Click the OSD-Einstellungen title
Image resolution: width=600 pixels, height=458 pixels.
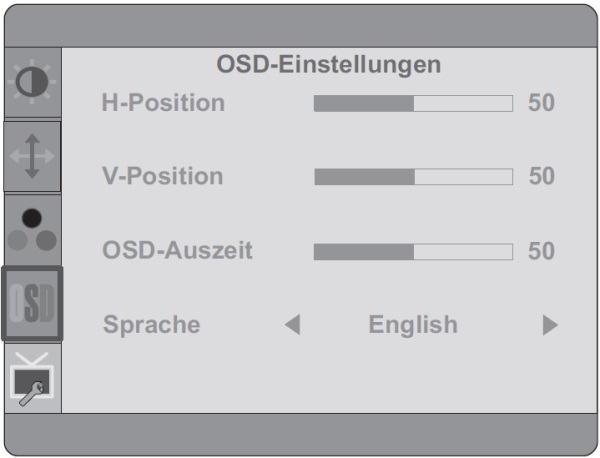[x=329, y=65]
